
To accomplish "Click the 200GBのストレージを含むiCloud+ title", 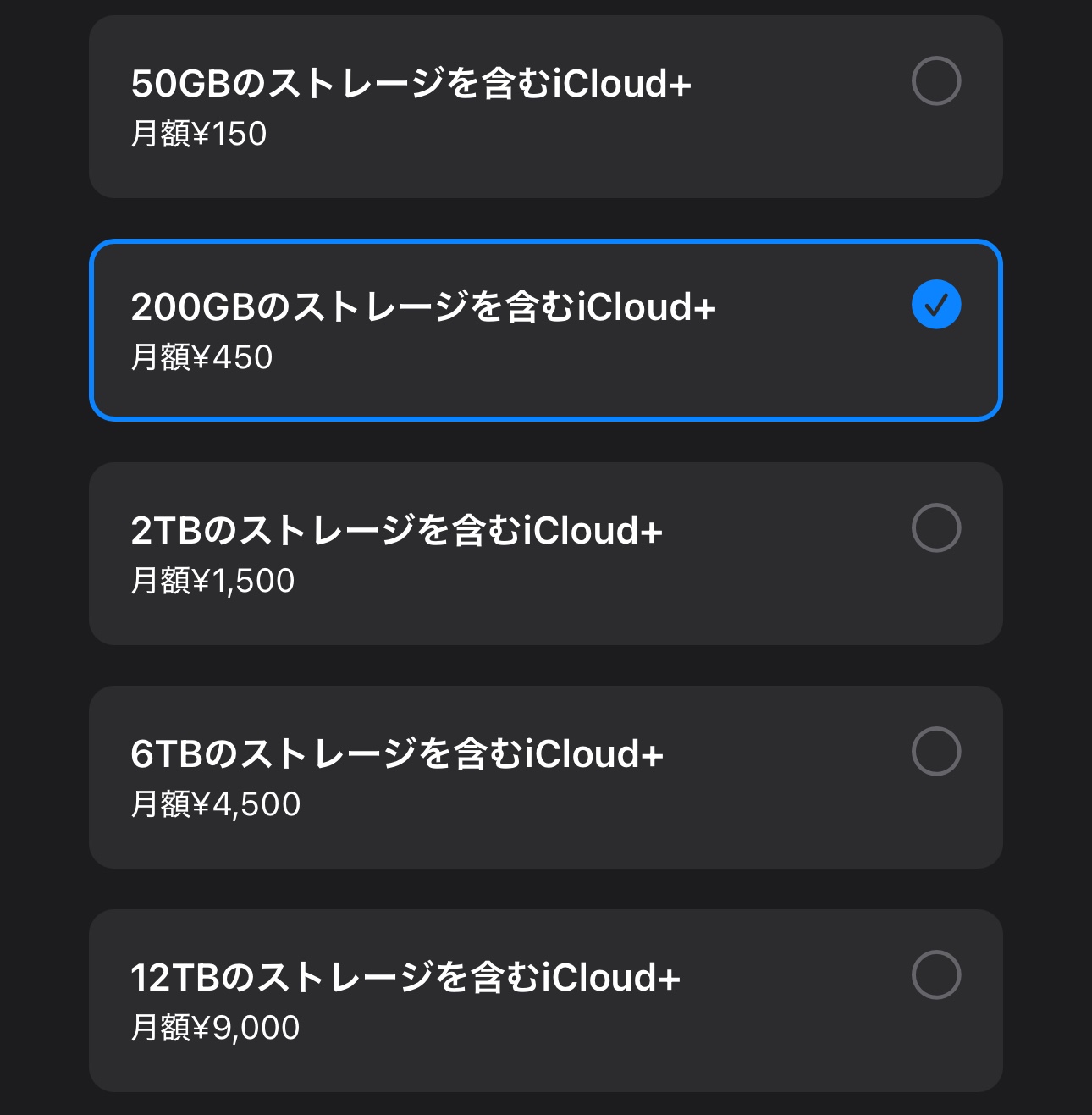I will click(x=423, y=307).
